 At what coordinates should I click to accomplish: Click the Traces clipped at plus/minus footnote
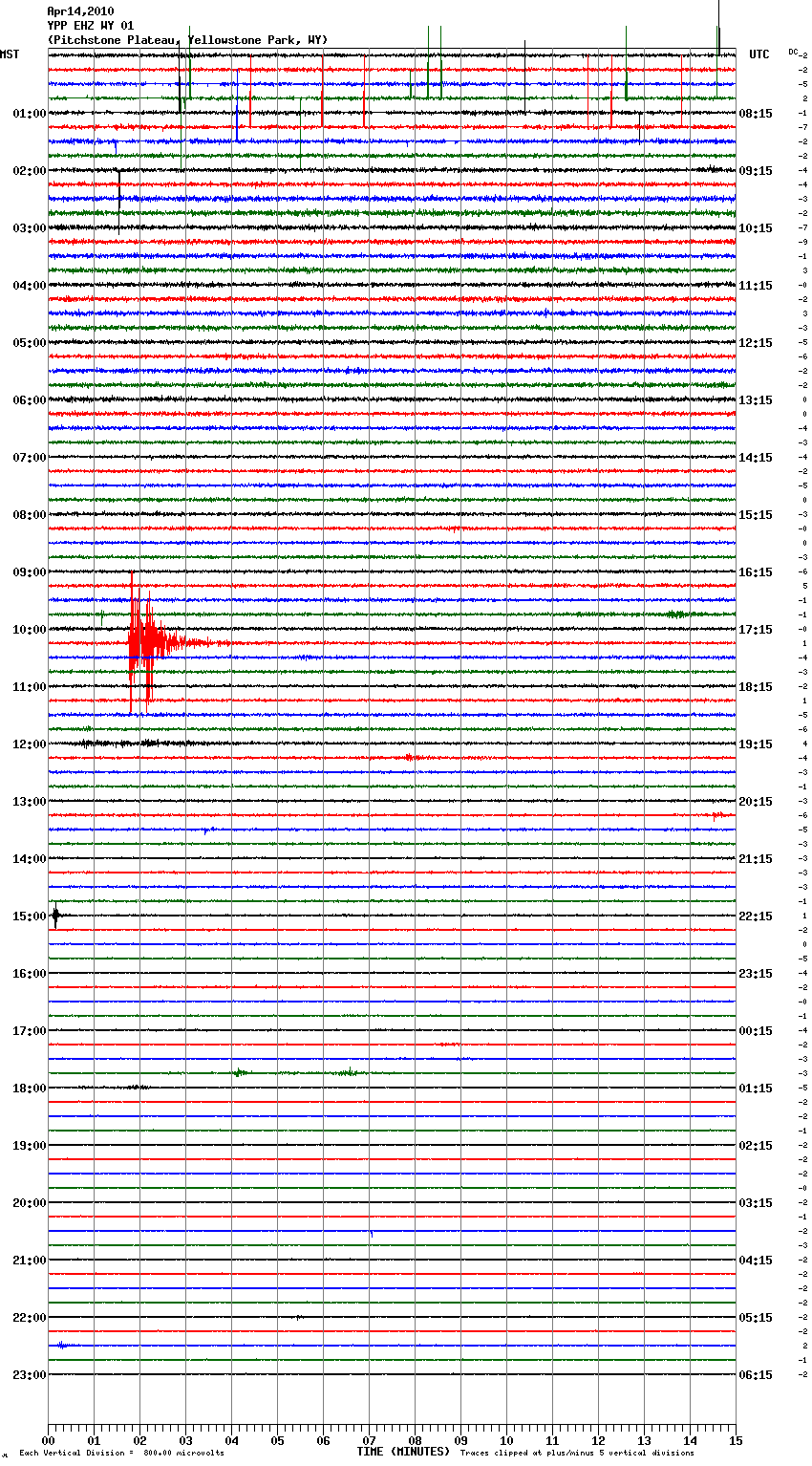[x=577, y=1454]
